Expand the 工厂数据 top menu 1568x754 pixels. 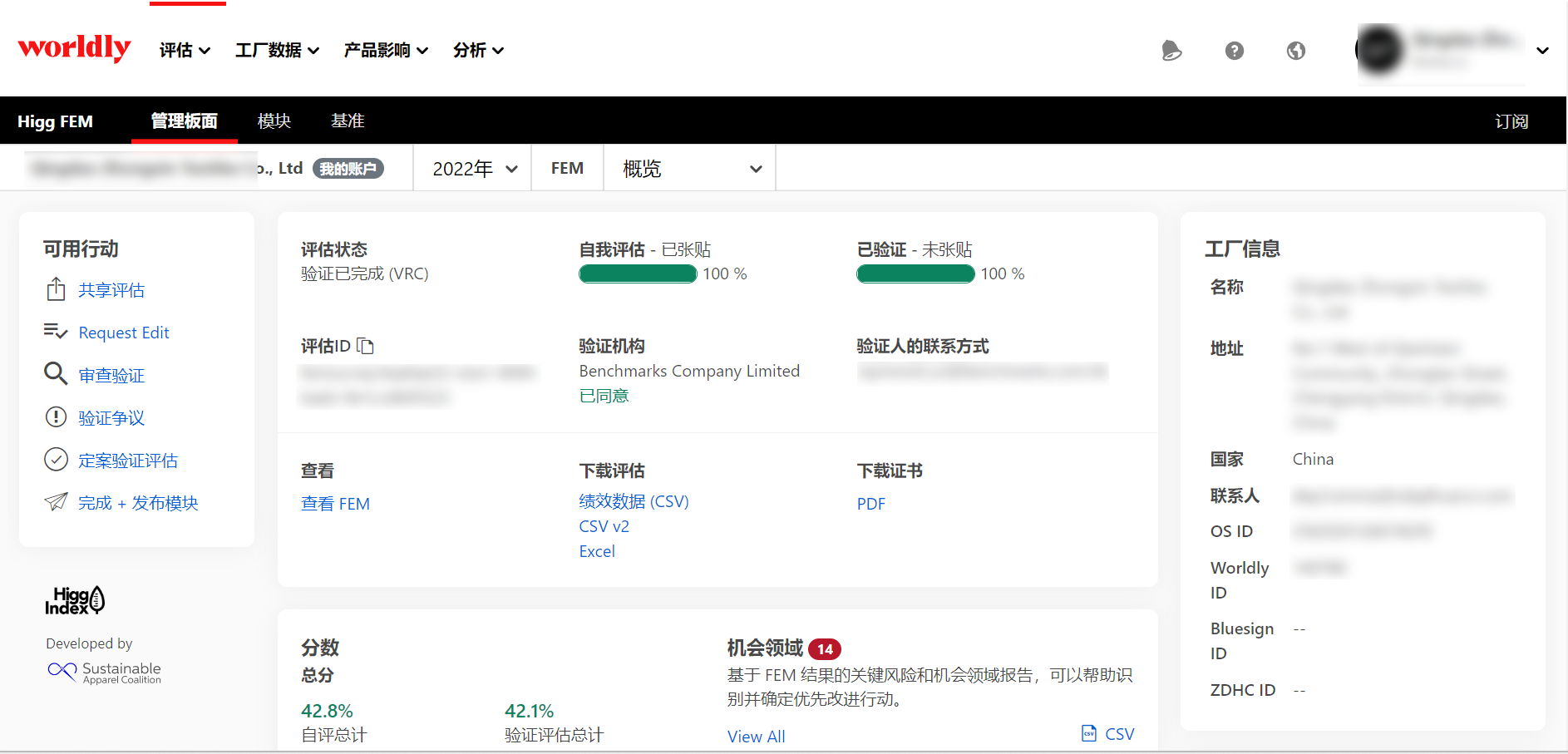tap(277, 51)
